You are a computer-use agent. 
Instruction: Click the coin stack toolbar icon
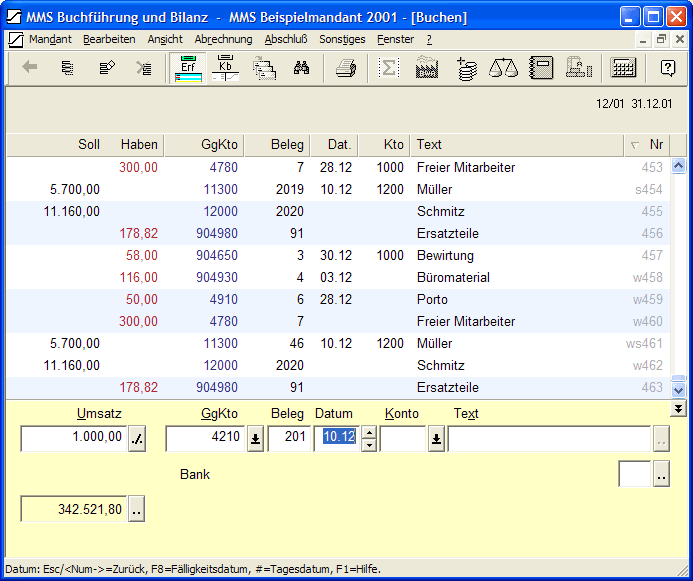click(x=467, y=68)
